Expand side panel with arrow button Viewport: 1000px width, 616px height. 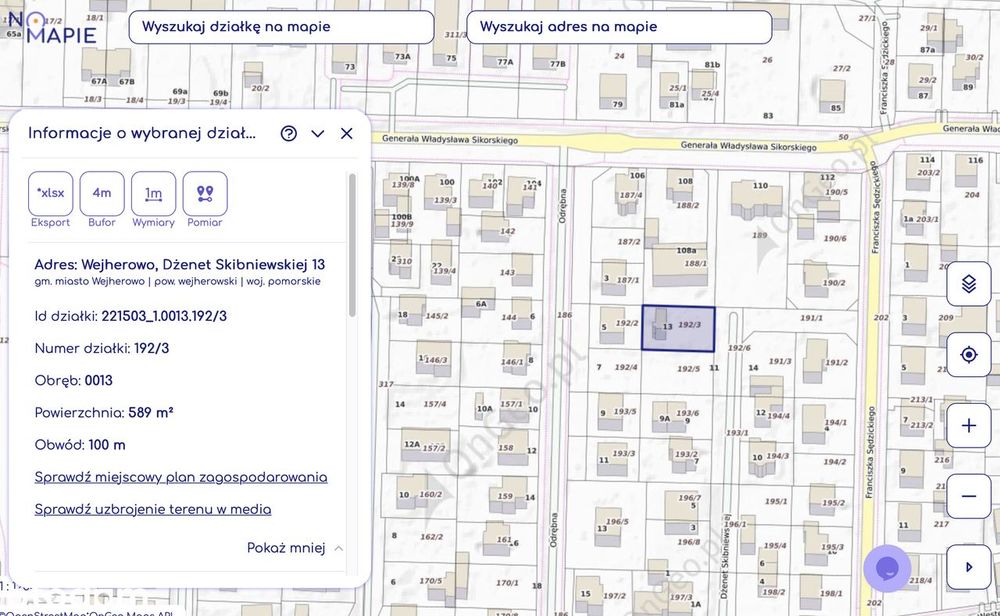[x=969, y=567]
